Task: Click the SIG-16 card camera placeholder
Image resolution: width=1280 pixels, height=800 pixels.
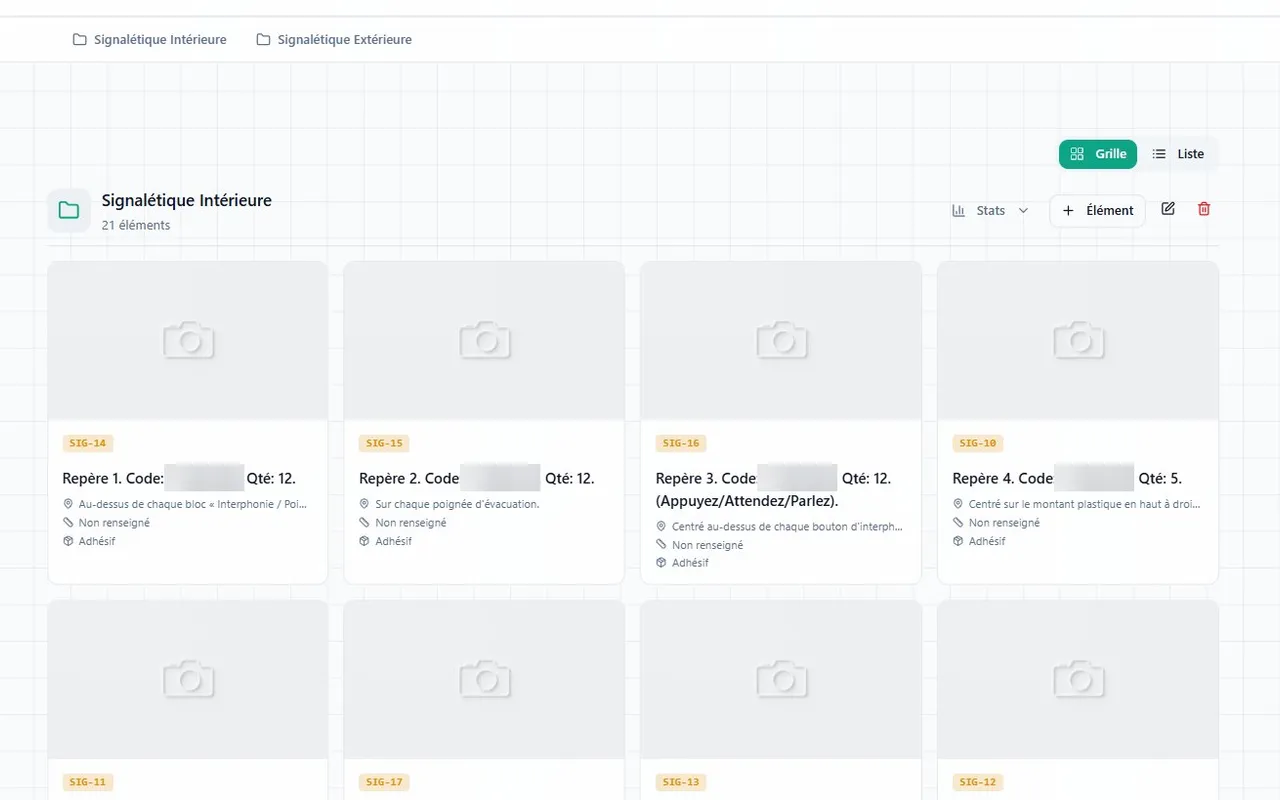Action: pyautogui.click(x=781, y=341)
